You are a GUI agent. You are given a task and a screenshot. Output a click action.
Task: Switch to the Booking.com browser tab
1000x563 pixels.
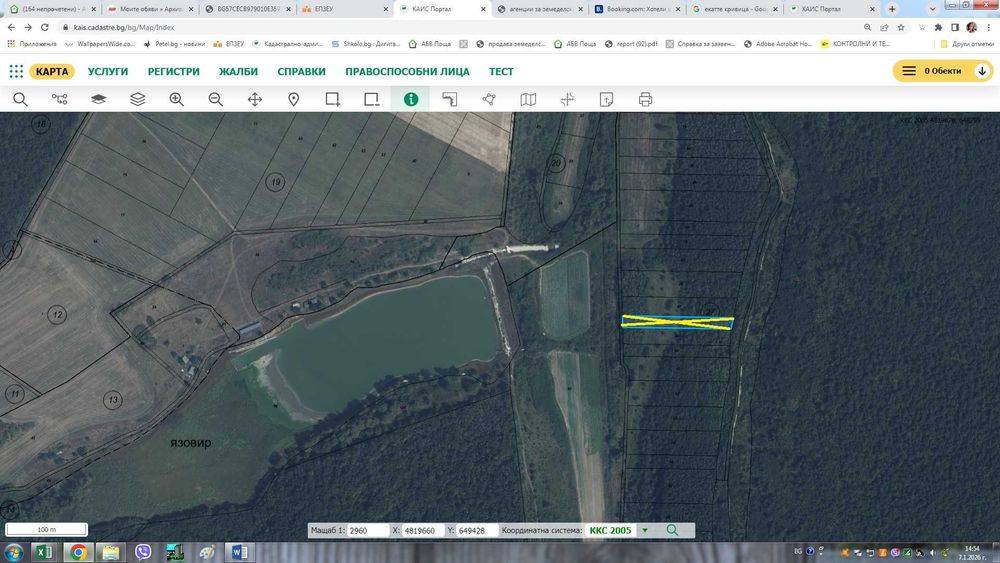(x=636, y=9)
